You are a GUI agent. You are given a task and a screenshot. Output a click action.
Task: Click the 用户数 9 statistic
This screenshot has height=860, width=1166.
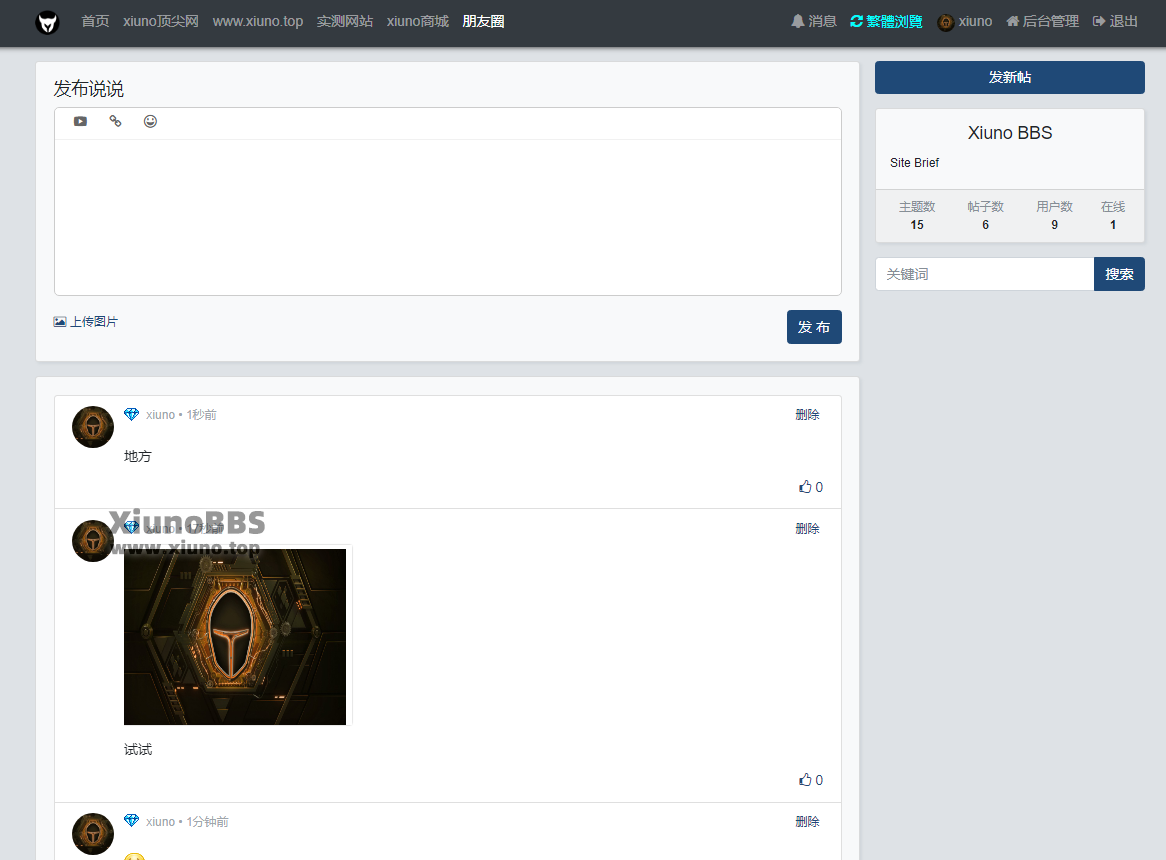click(x=1054, y=216)
